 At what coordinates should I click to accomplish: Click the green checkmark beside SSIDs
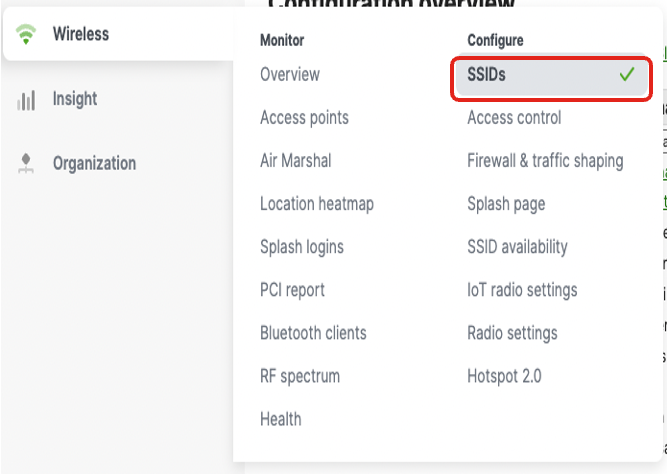coord(627,75)
